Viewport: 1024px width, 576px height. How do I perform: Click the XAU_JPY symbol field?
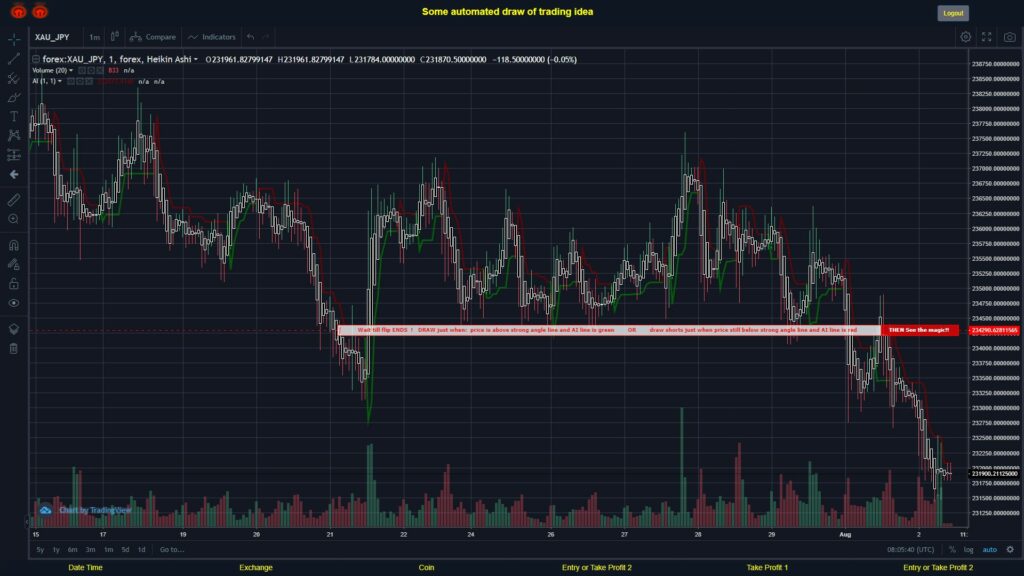tap(52, 37)
